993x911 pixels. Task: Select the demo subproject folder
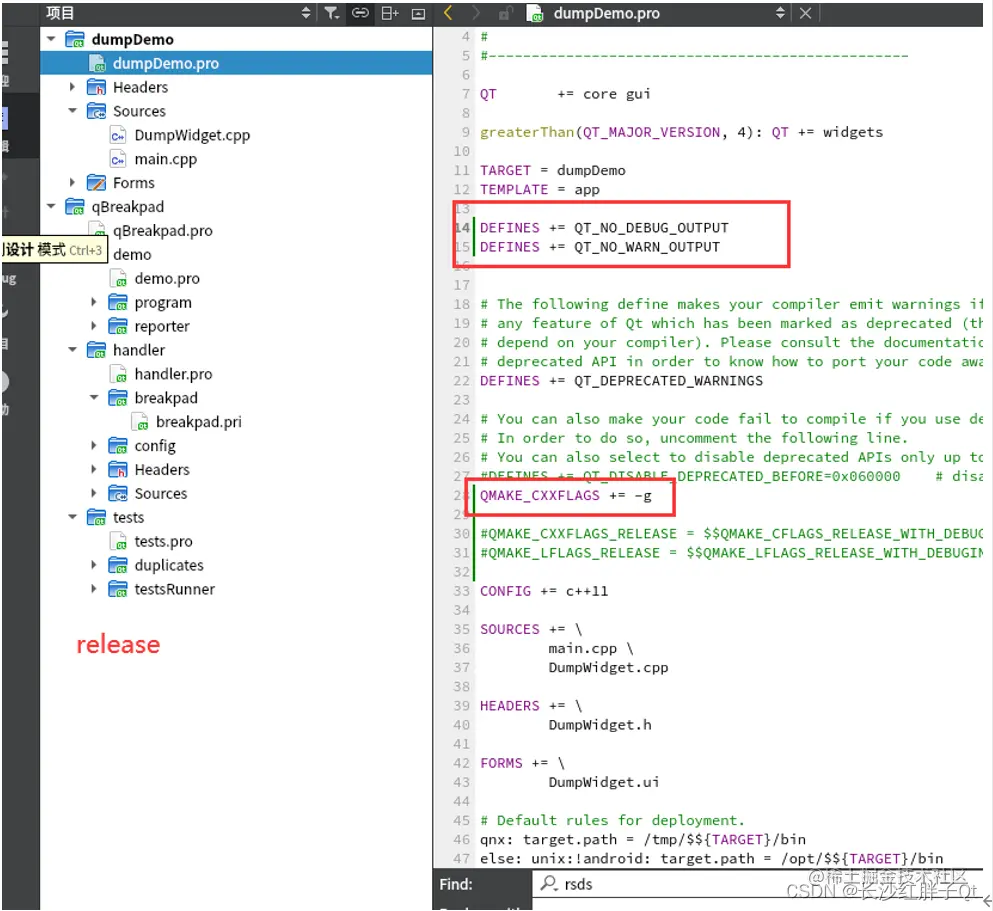tap(132, 254)
